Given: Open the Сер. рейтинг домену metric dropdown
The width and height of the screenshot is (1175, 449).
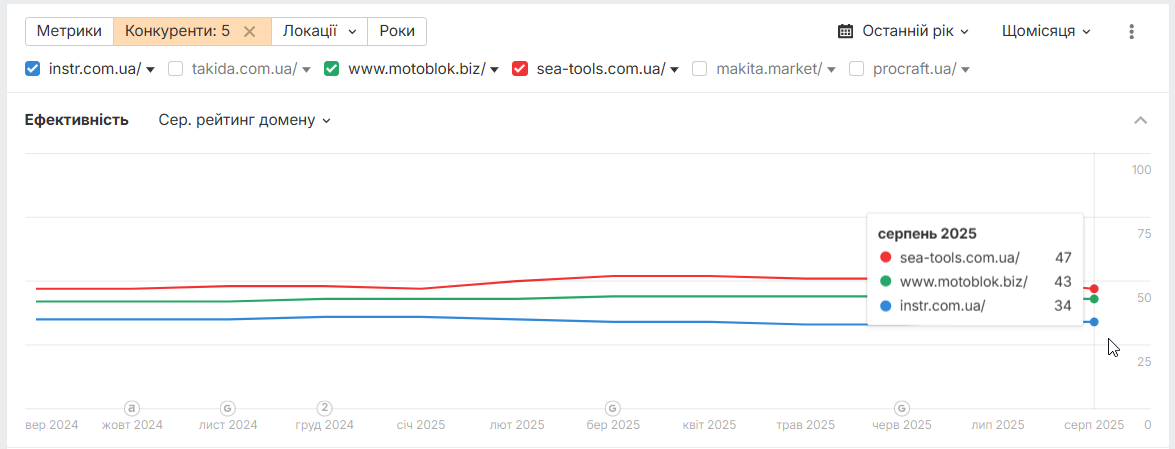Looking at the screenshot, I should (x=244, y=120).
